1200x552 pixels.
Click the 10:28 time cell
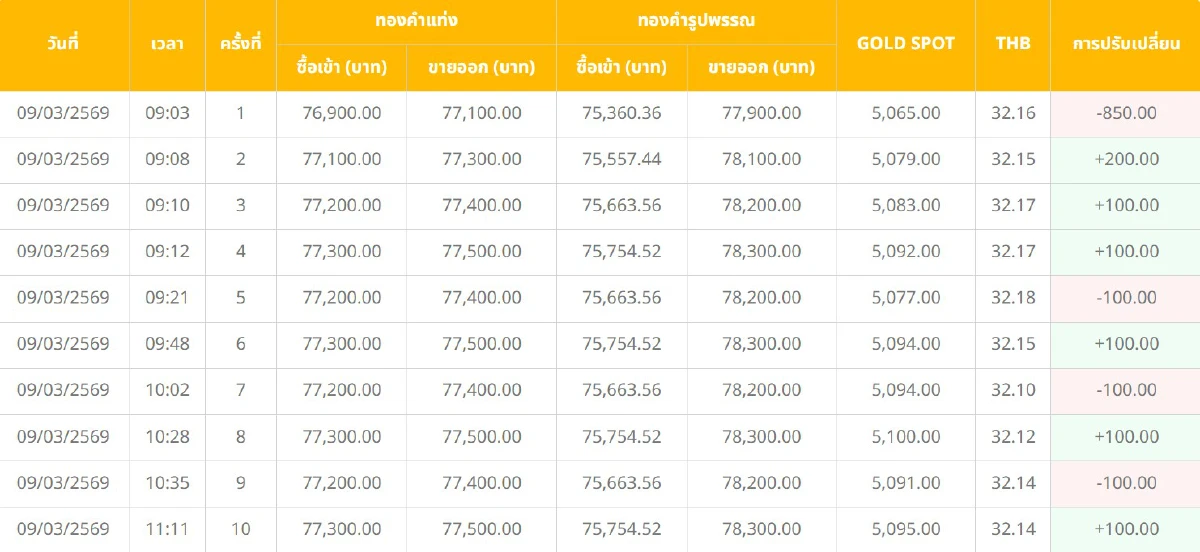[167, 437]
